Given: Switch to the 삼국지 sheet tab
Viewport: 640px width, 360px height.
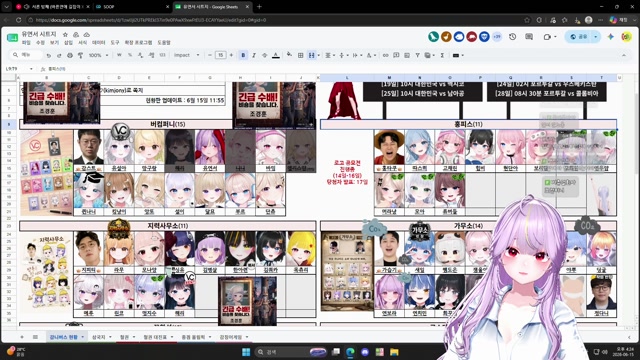Looking at the screenshot, I should tap(101, 337).
